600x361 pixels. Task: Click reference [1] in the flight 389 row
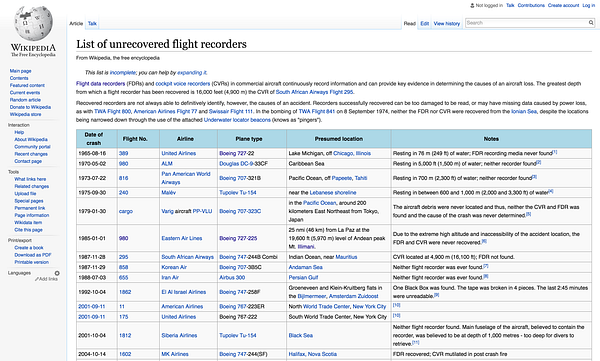coord(555,152)
